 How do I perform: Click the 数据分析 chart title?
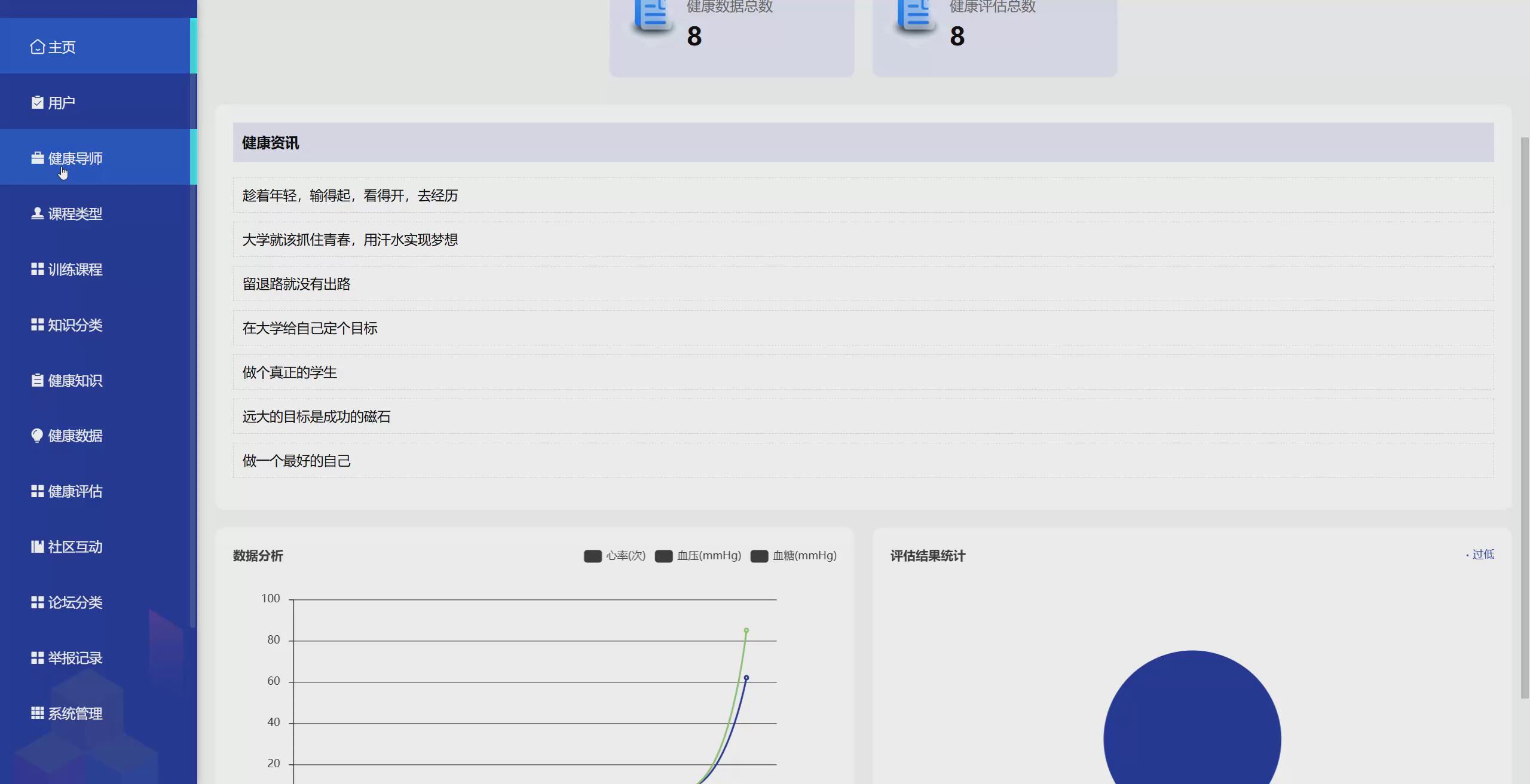258,556
